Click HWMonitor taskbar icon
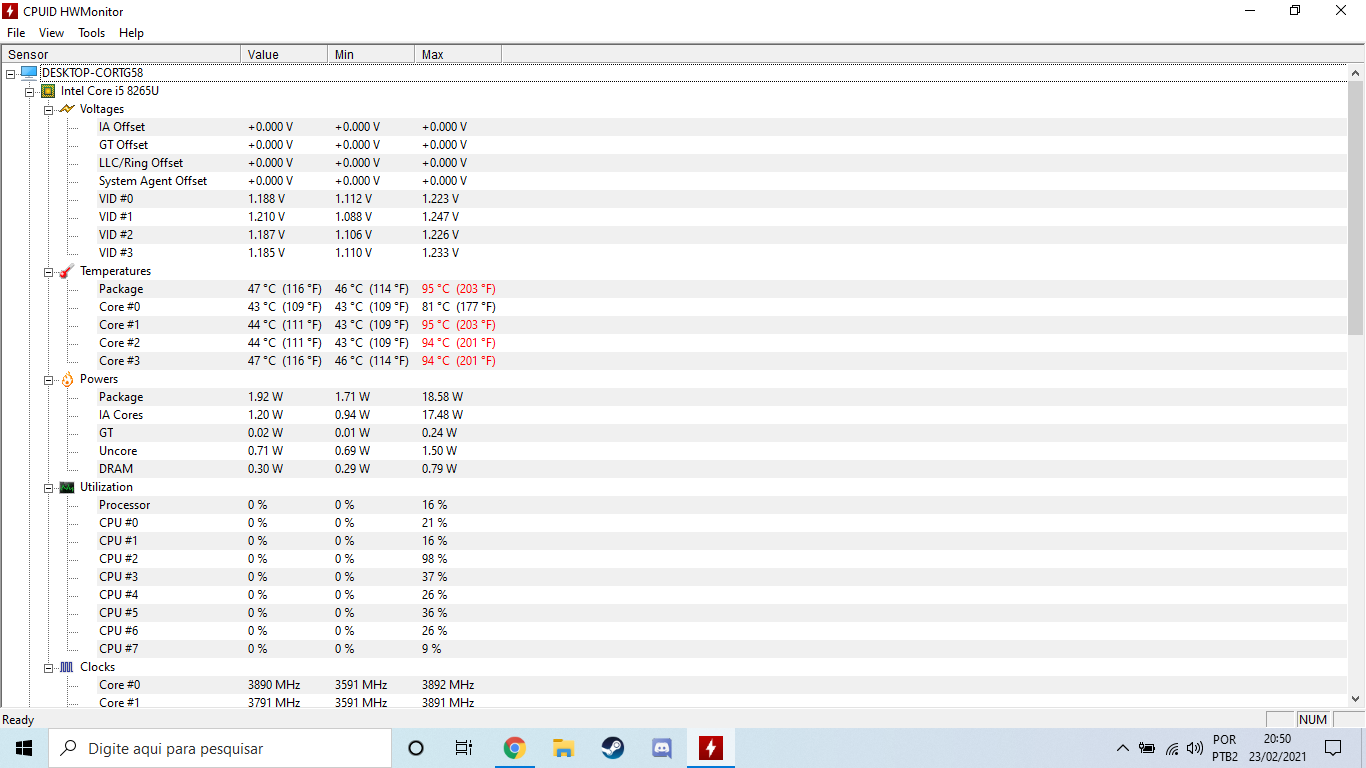Screen dimensions: 1366x768 tap(710, 748)
